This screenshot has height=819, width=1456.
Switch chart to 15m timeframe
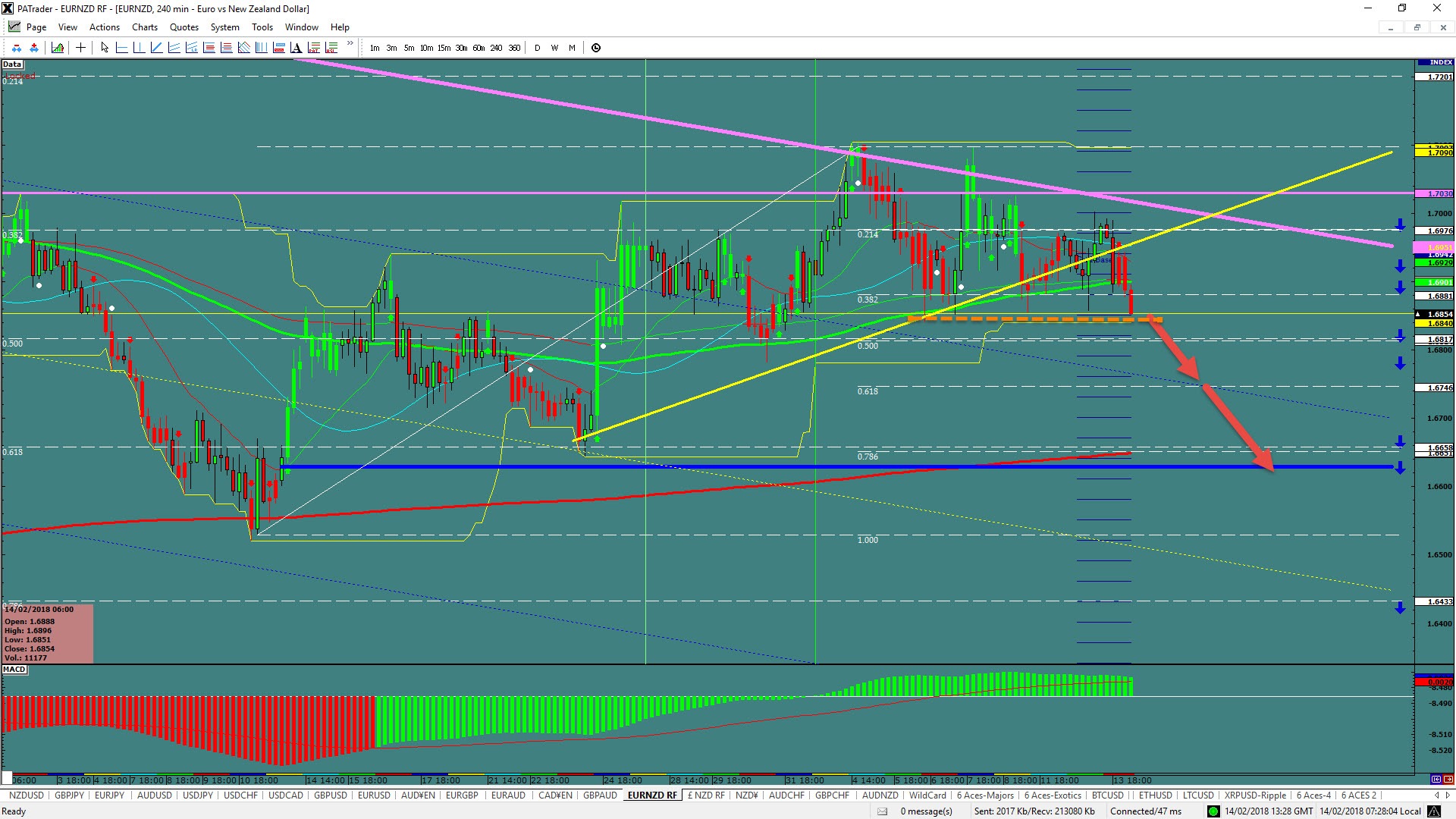[444, 48]
